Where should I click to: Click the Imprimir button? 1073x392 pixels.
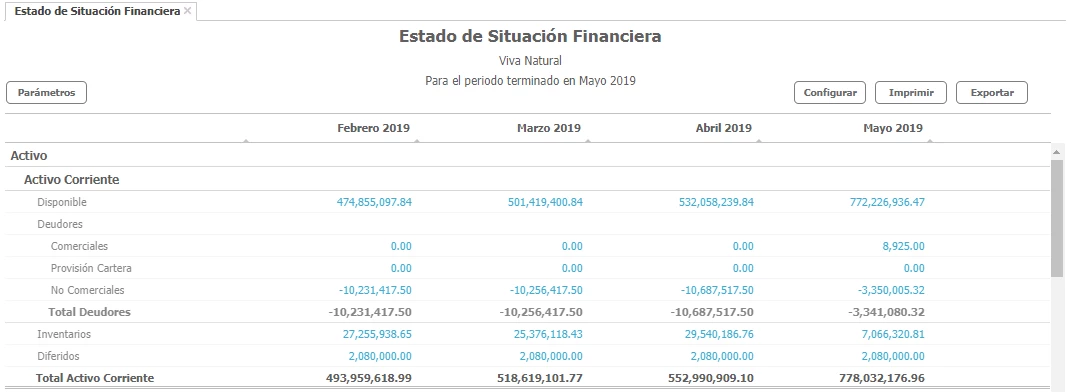pos(911,92)
